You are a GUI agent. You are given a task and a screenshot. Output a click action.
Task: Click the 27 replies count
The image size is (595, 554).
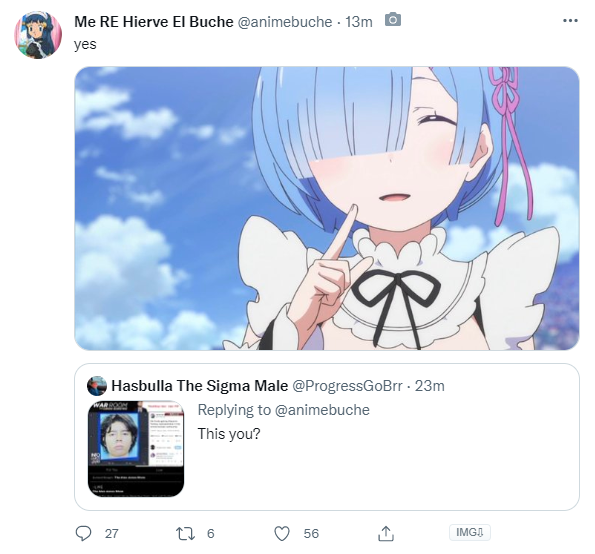(112, 534)
